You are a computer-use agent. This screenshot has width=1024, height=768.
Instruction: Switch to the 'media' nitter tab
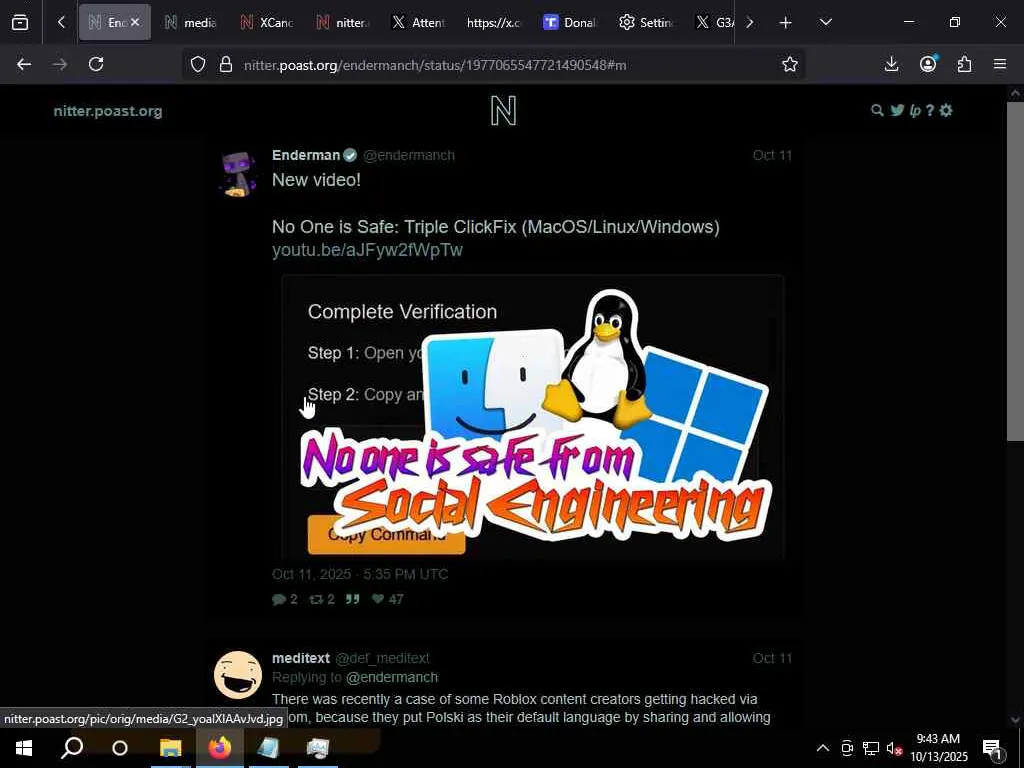pyautogui.click(x=190, y=22)
